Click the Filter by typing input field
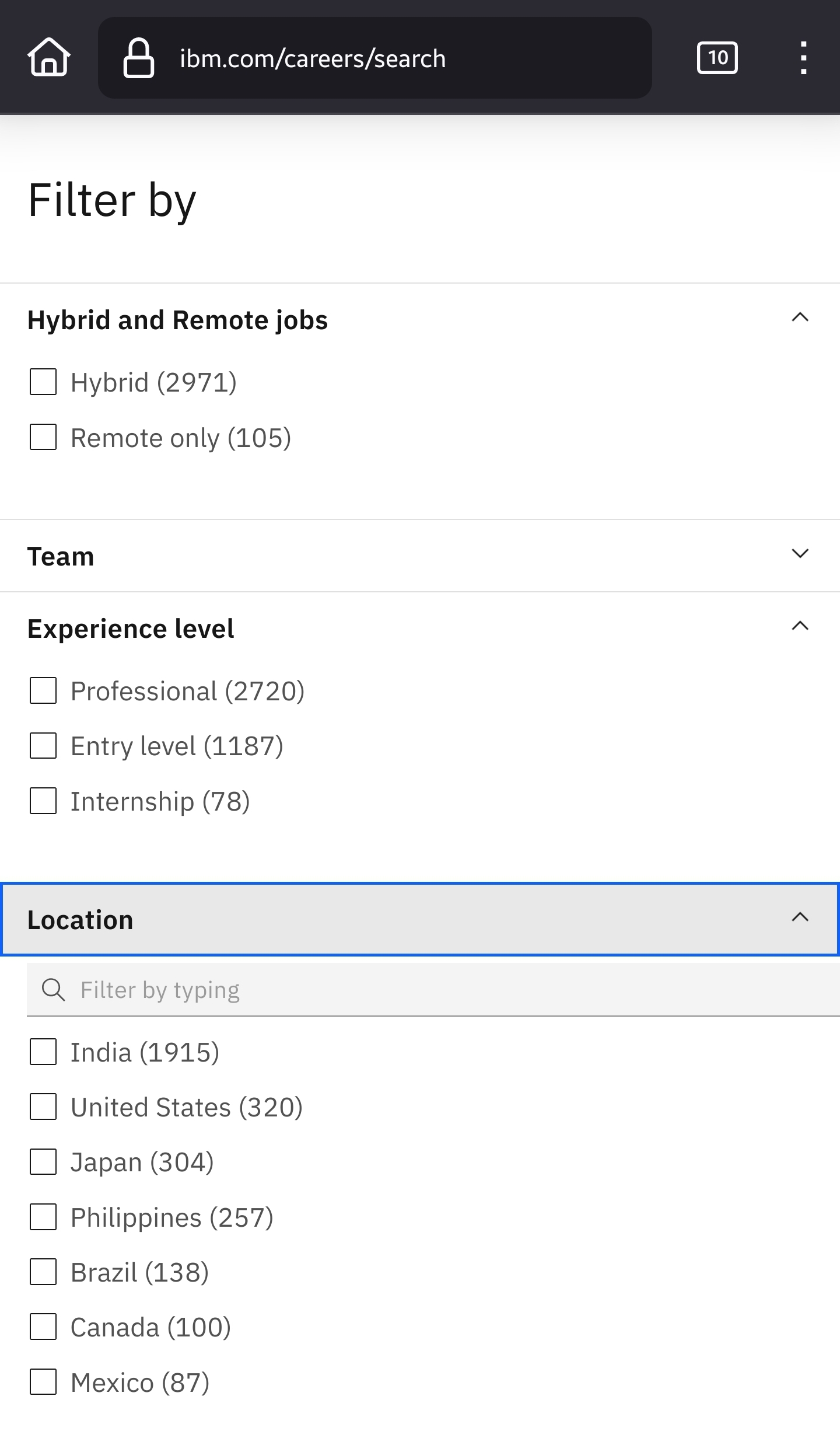Viewport: 840px width, 1445px height. click(433, 990)
